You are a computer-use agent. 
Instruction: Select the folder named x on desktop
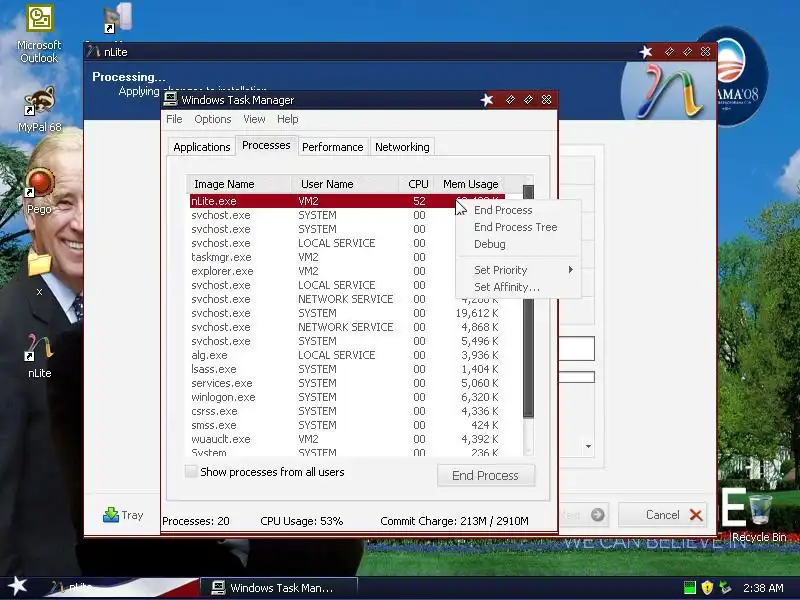39,272
